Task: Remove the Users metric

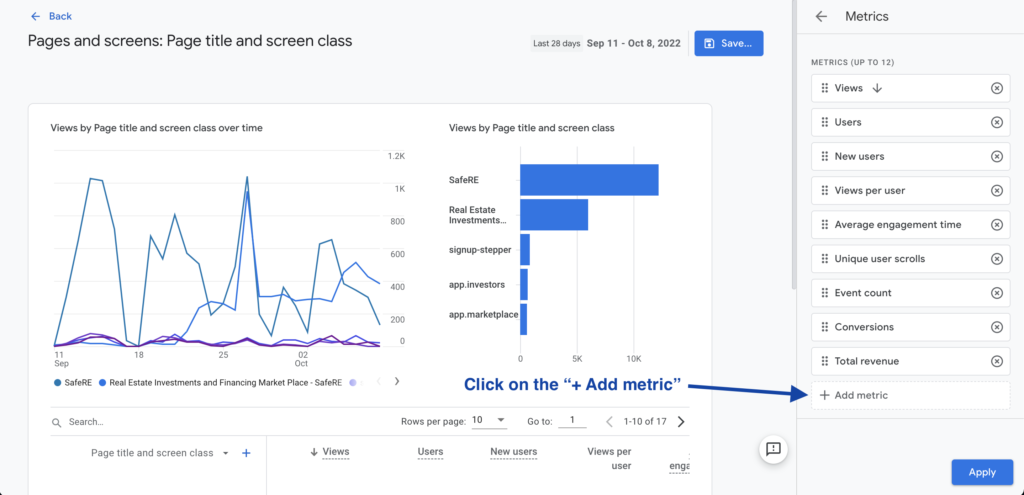Action: (996, 122)
